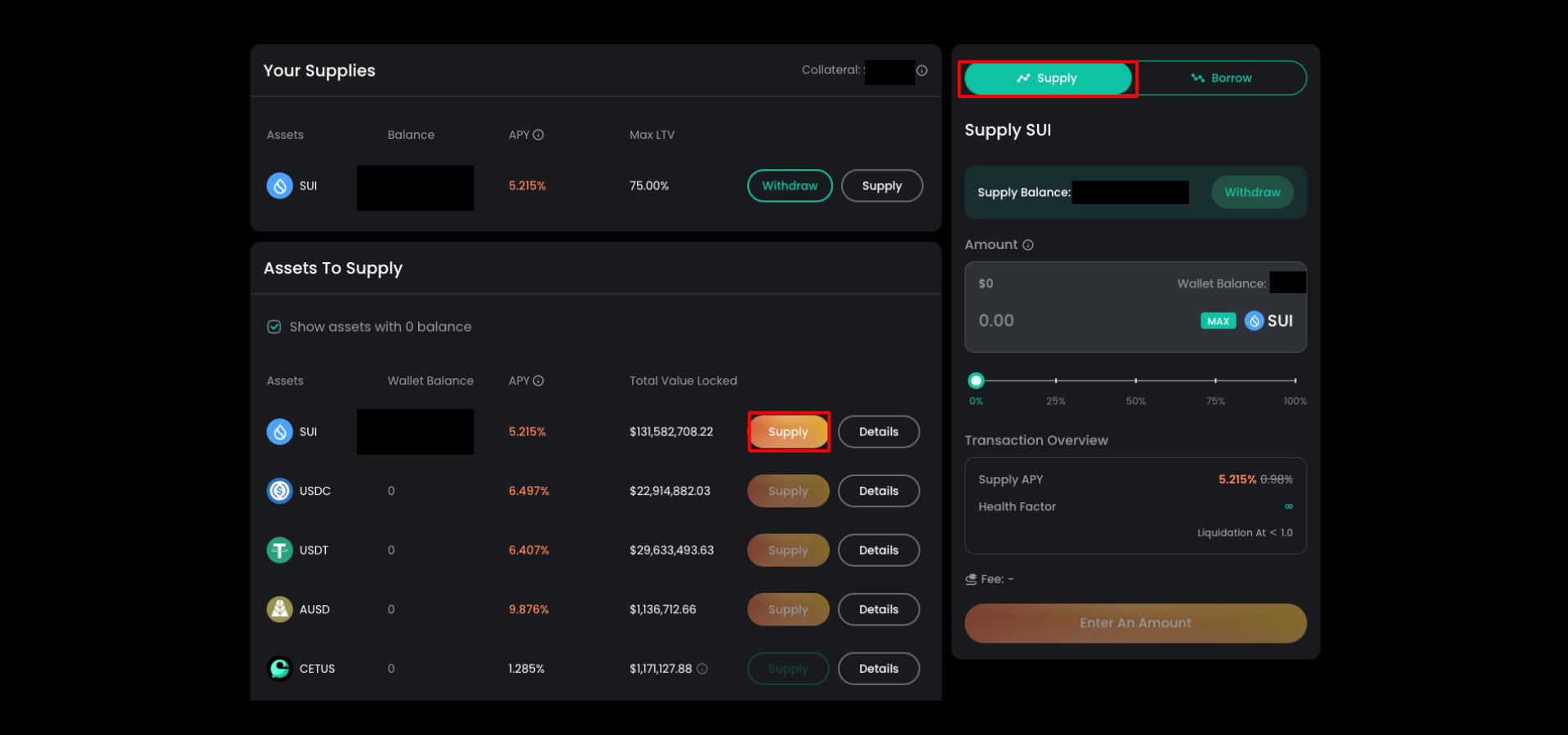Viewport: 1568px width, 735px height.
Task: Click Supply APY 5.215% in Transaction Overview
Action: [x=1237, y=479]
